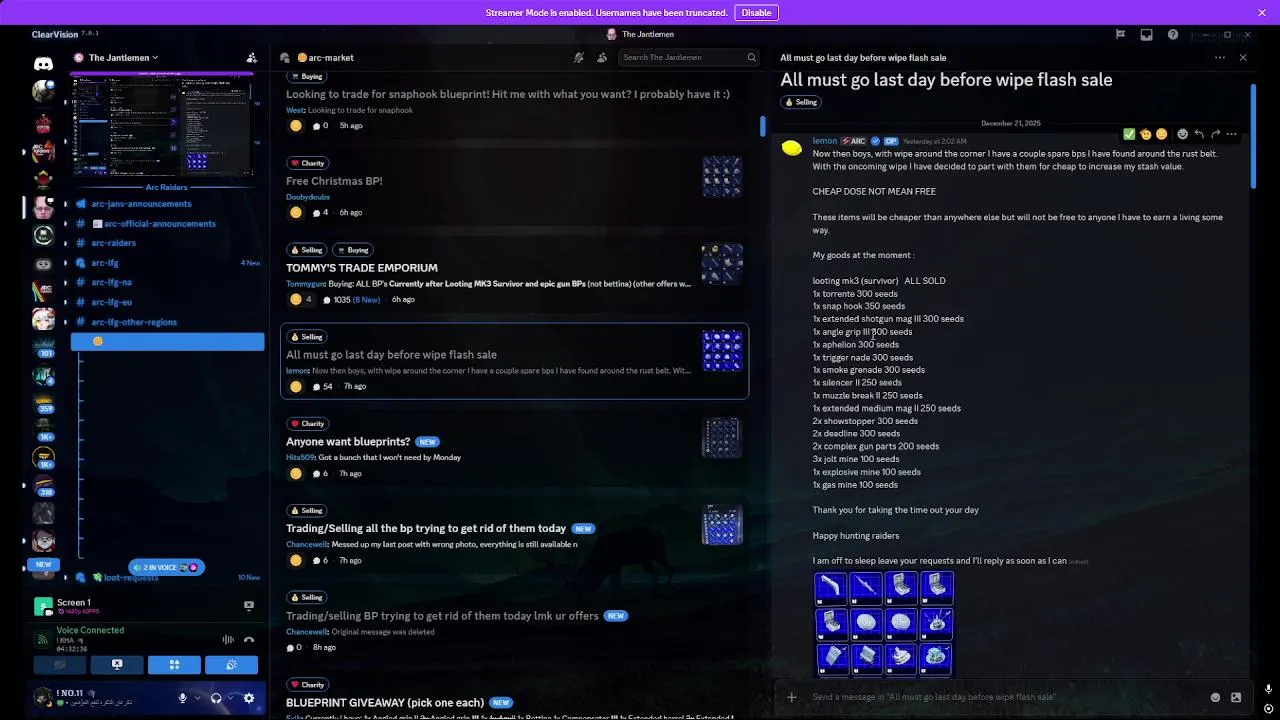Deafen audio with headphones icon
Screen dimensions: 1280x720
click(x=216, y=698)
